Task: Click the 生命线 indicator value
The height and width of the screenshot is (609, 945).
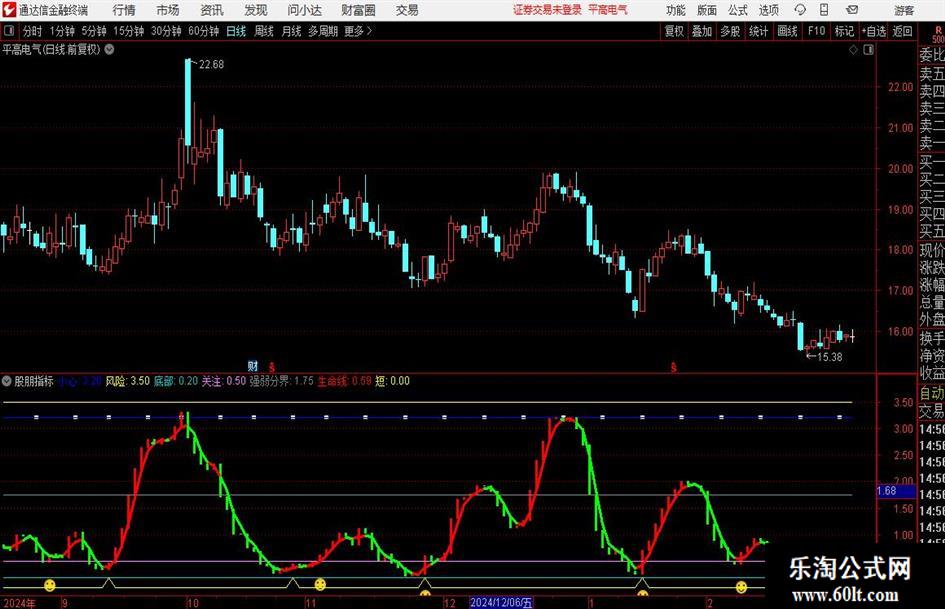Action: [345, 381]
